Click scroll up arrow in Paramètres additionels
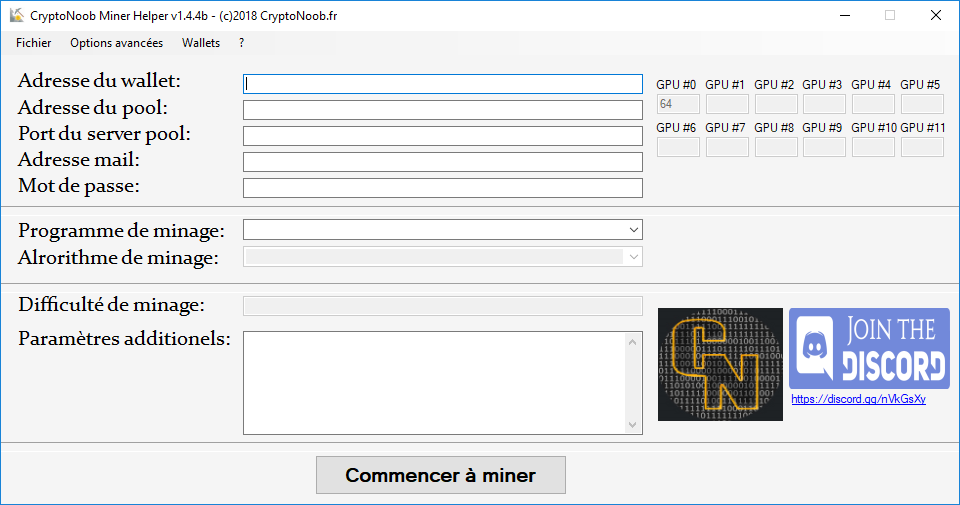960x505 pixels. 632,342
